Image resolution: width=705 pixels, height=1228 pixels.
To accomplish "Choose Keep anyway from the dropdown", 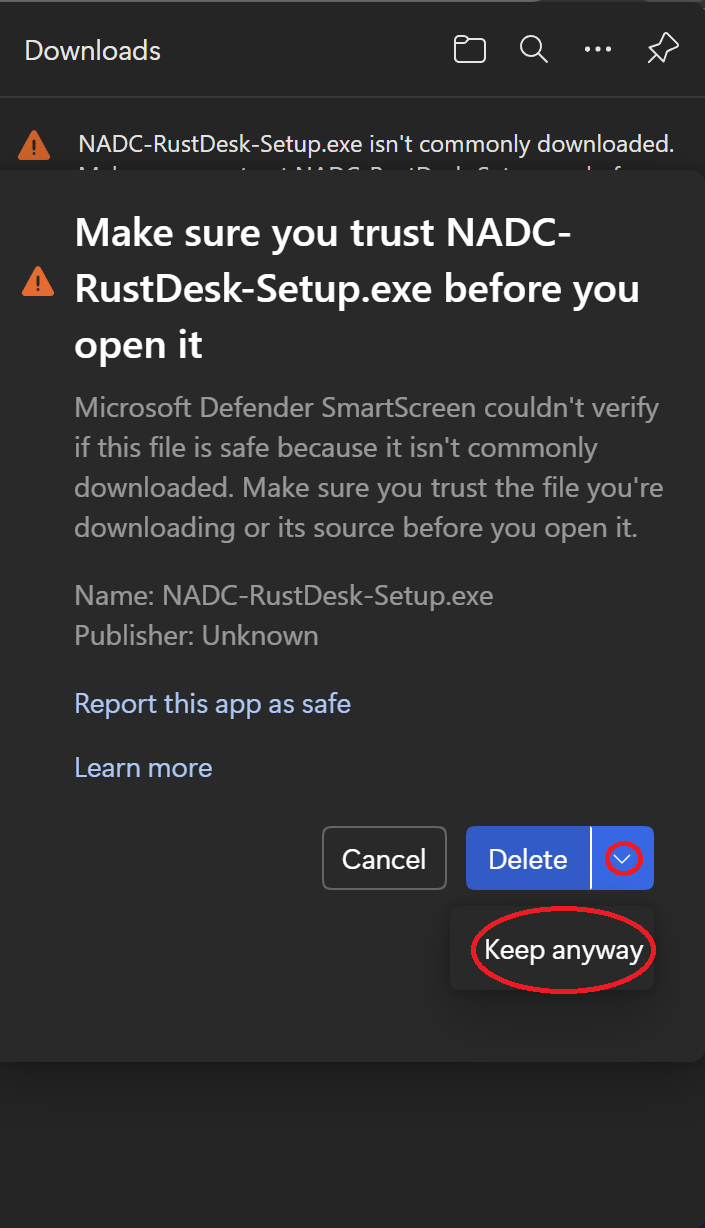I will click(x=561, y=950).
